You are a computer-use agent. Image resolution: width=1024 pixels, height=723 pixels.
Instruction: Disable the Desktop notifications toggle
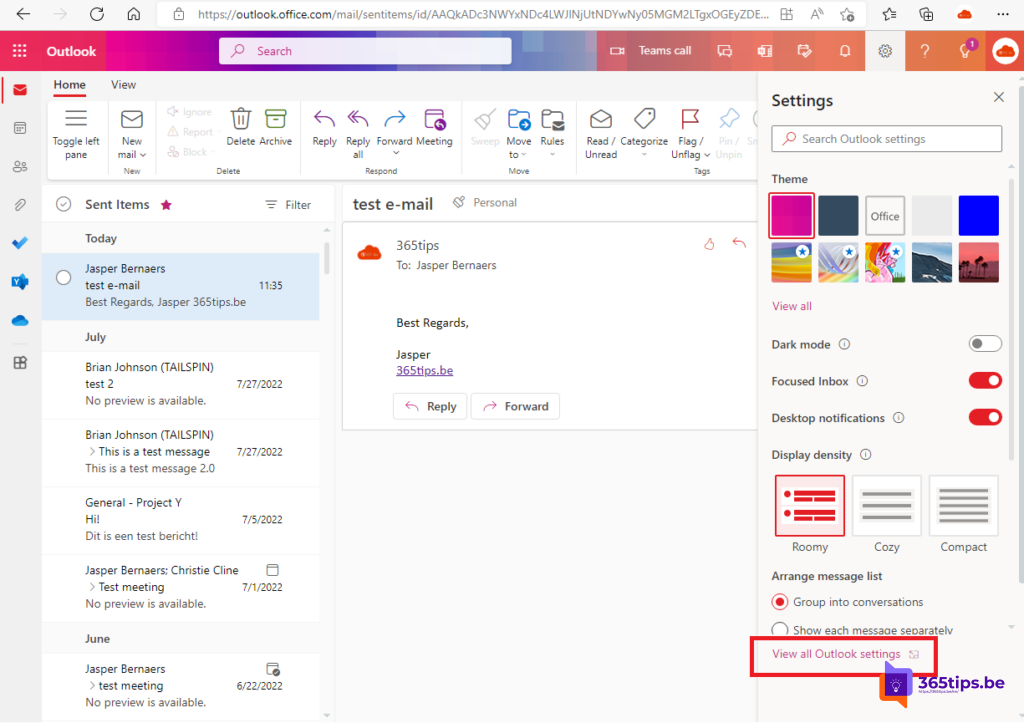984,418
